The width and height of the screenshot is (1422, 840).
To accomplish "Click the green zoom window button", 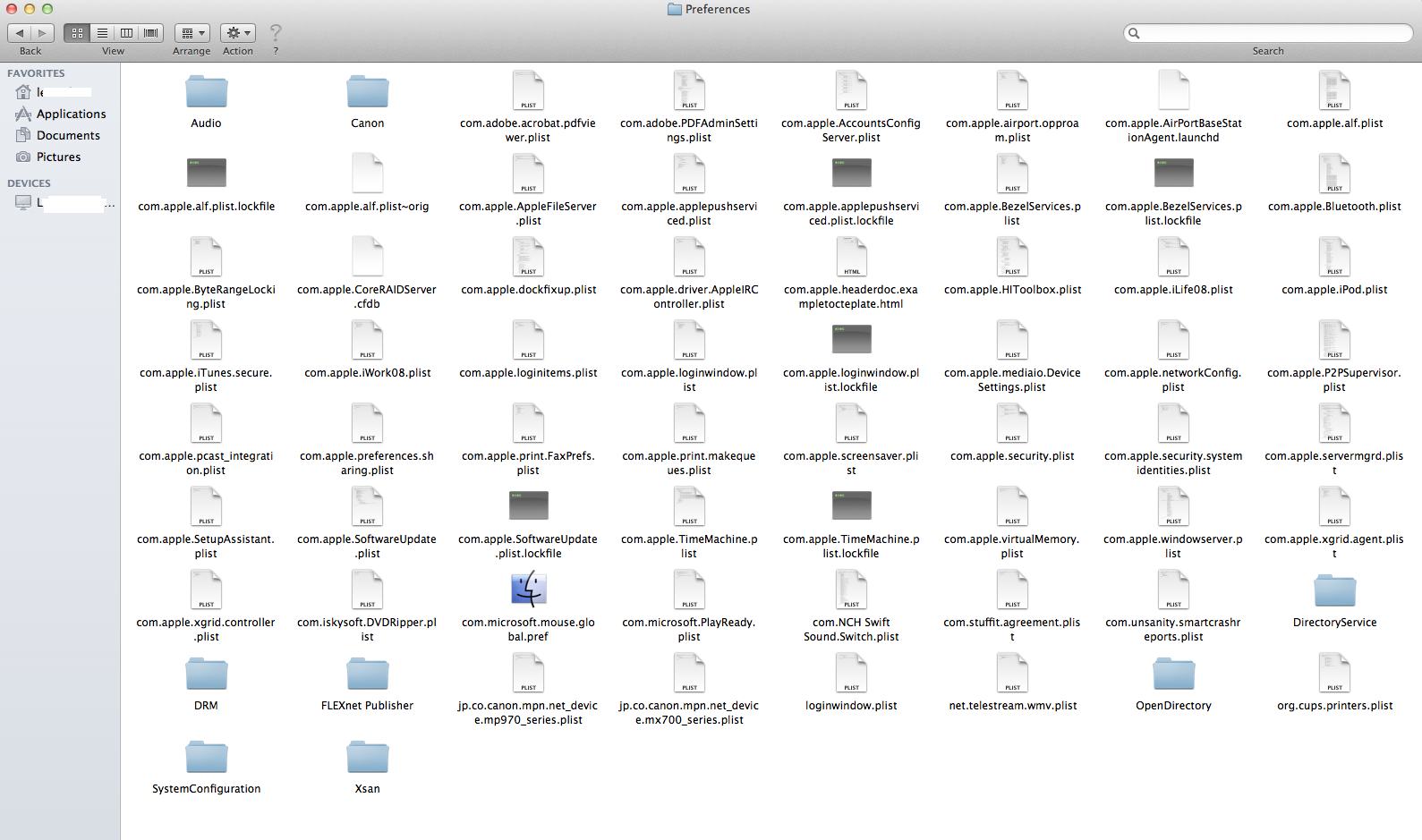I will pyautogui.click(x=47, y=9).
